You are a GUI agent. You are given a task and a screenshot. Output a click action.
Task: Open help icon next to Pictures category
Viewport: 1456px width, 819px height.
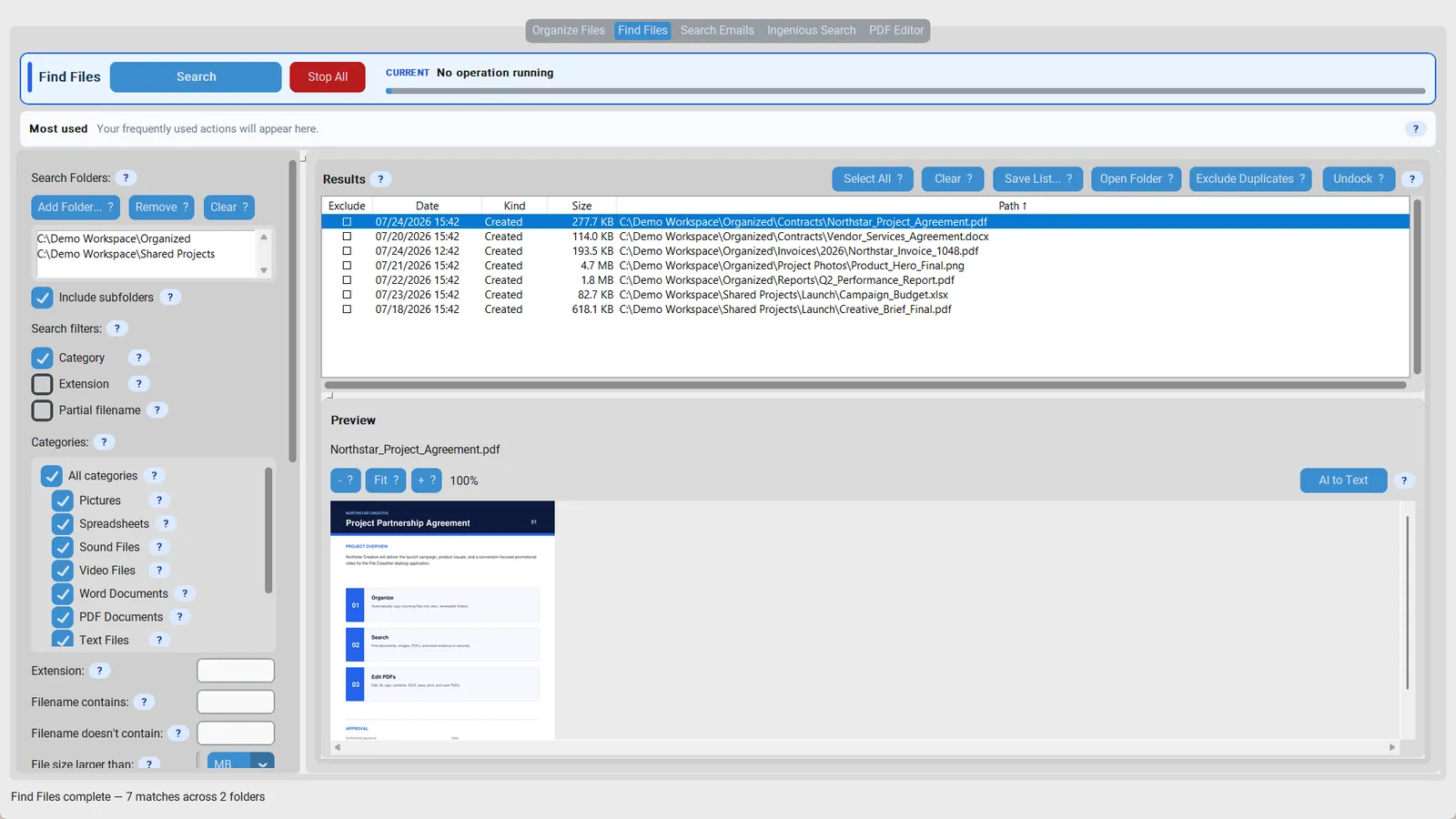[x=159, y=500]
